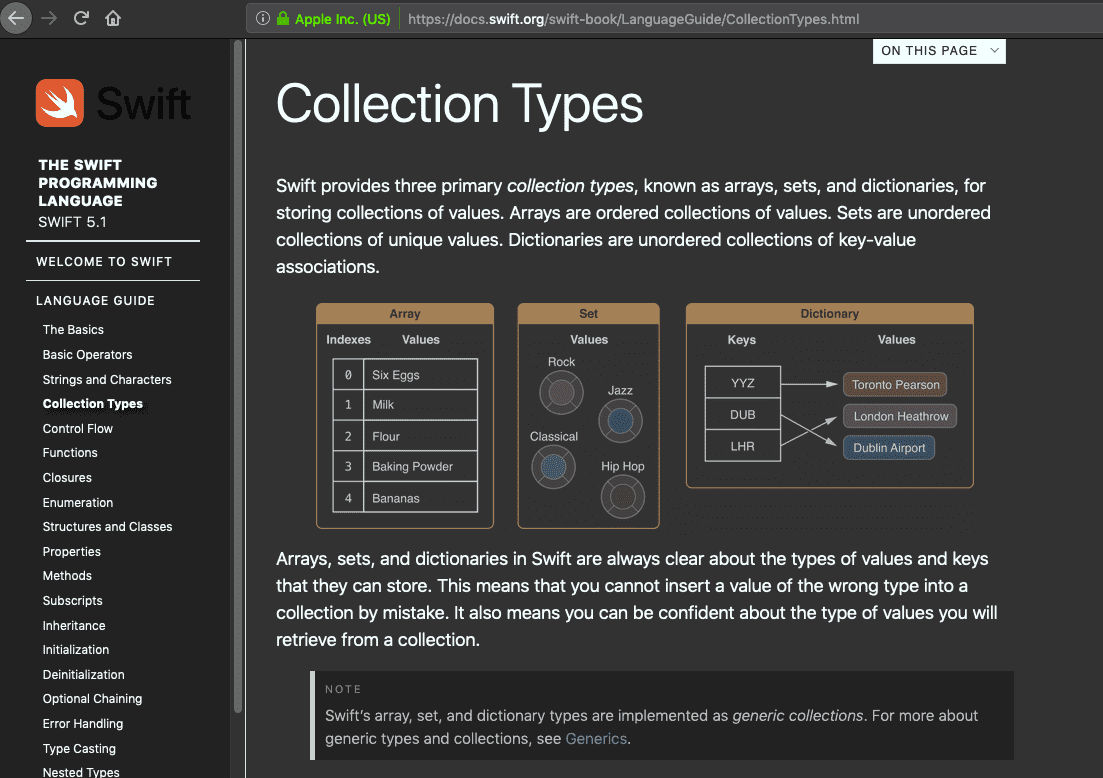Click the orange Swift bird logo

(x=60, y=103)
